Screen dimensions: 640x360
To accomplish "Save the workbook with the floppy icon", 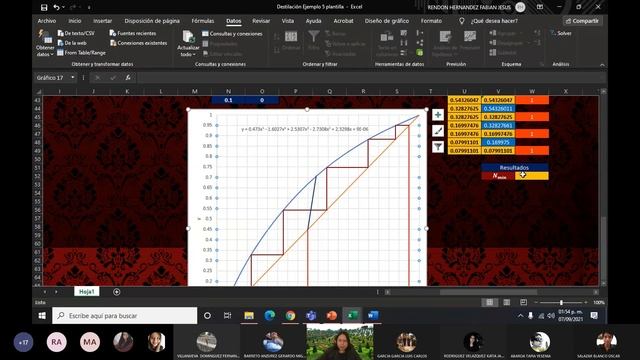I will tap(44, 7).
